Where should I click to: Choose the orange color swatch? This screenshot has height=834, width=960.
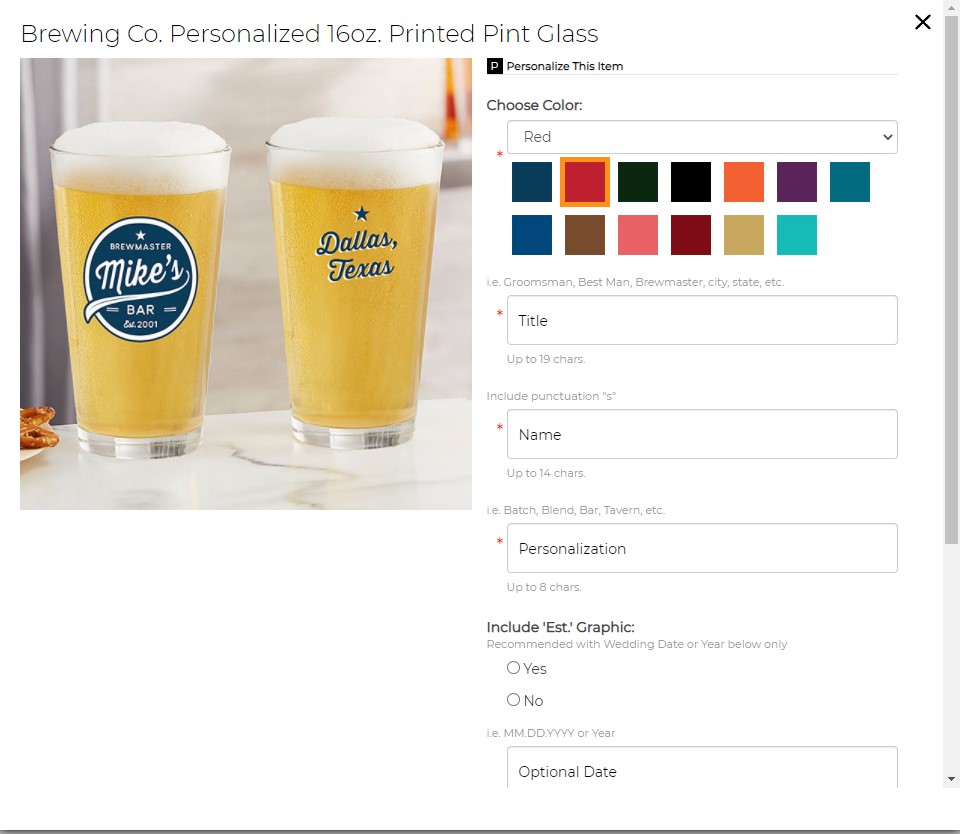744,182
